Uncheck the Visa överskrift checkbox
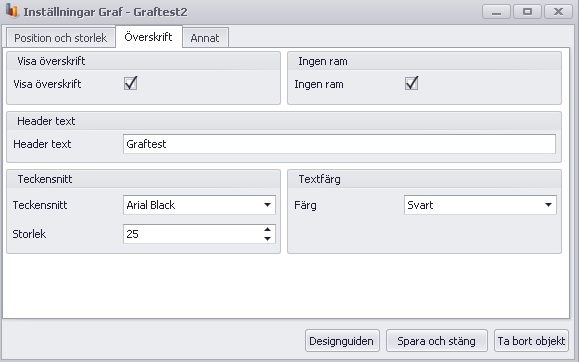Image resolution: width=579 pixels, height=362 pixels. [x=131, y=83]
